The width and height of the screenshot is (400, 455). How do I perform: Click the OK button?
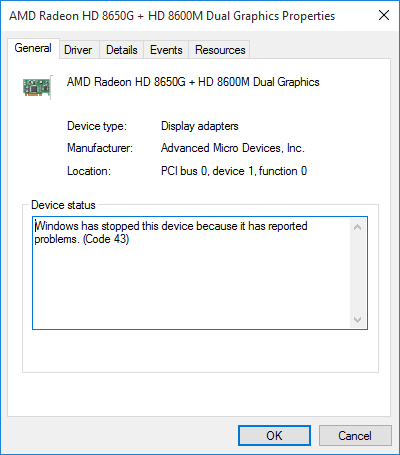(x=274, y=435)
